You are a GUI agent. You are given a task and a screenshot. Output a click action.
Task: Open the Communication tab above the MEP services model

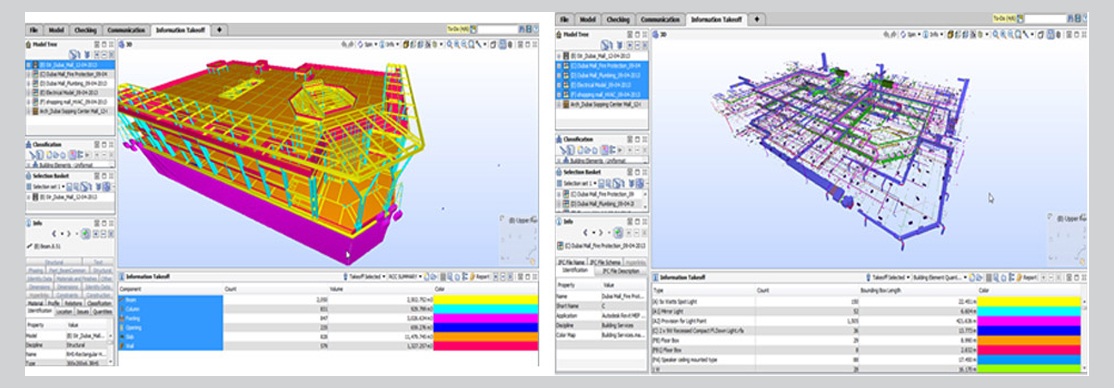660,20
